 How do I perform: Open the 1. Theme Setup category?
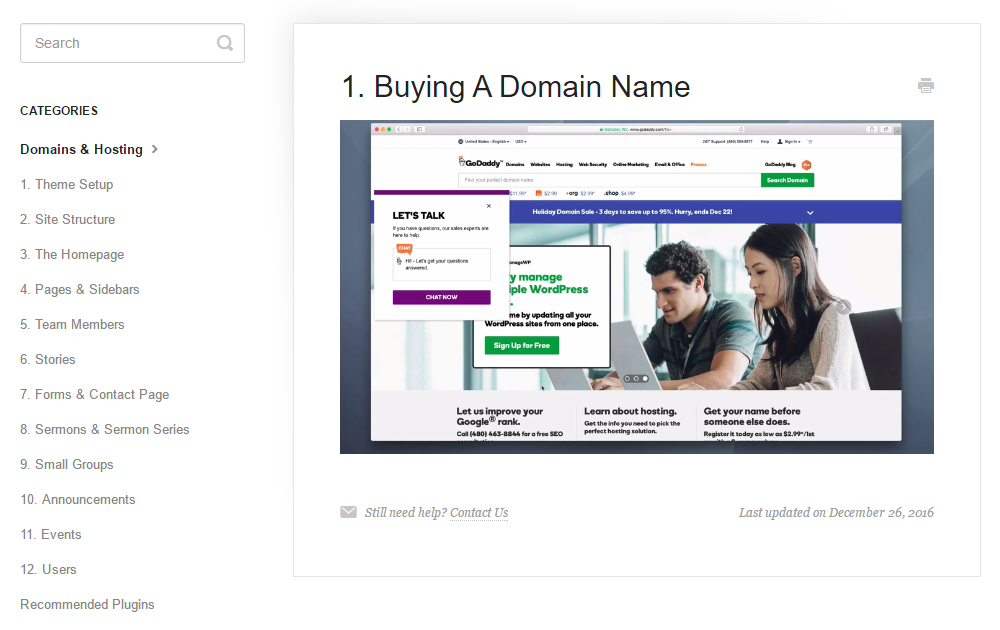point(66,184)
